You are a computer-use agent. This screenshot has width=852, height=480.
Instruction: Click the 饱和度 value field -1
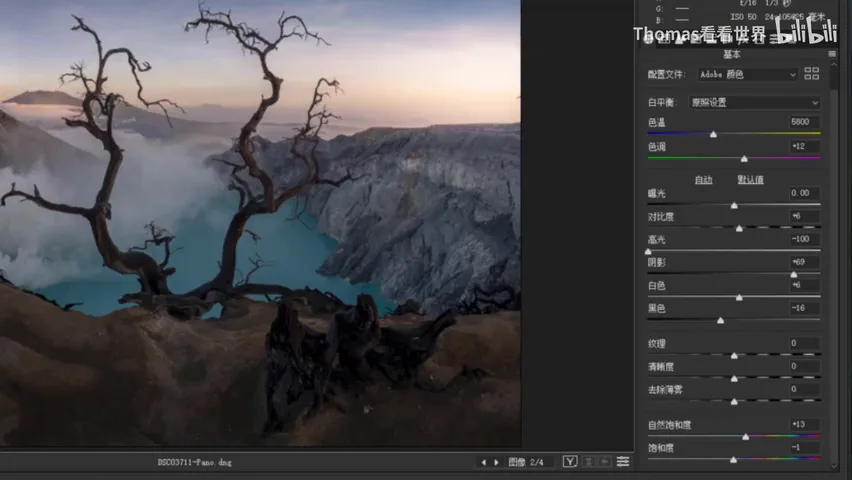tap(804, 447)
